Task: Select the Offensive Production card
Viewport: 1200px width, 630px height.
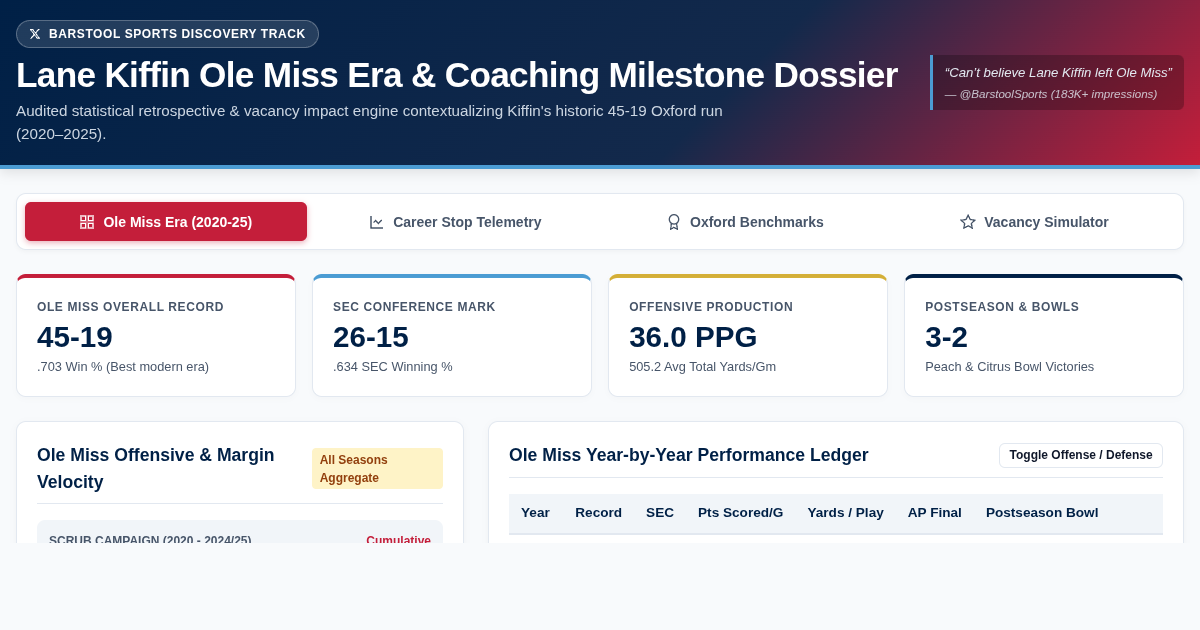Action: tap(748, 336)
